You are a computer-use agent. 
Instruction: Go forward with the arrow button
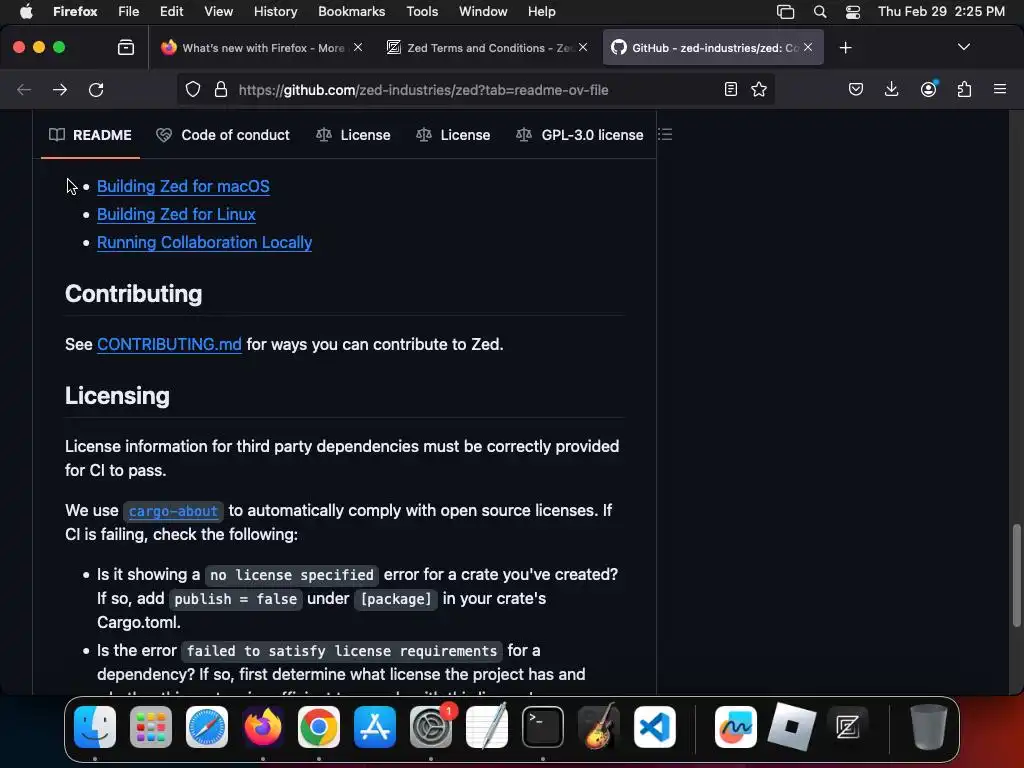click(x=60, y=89)
